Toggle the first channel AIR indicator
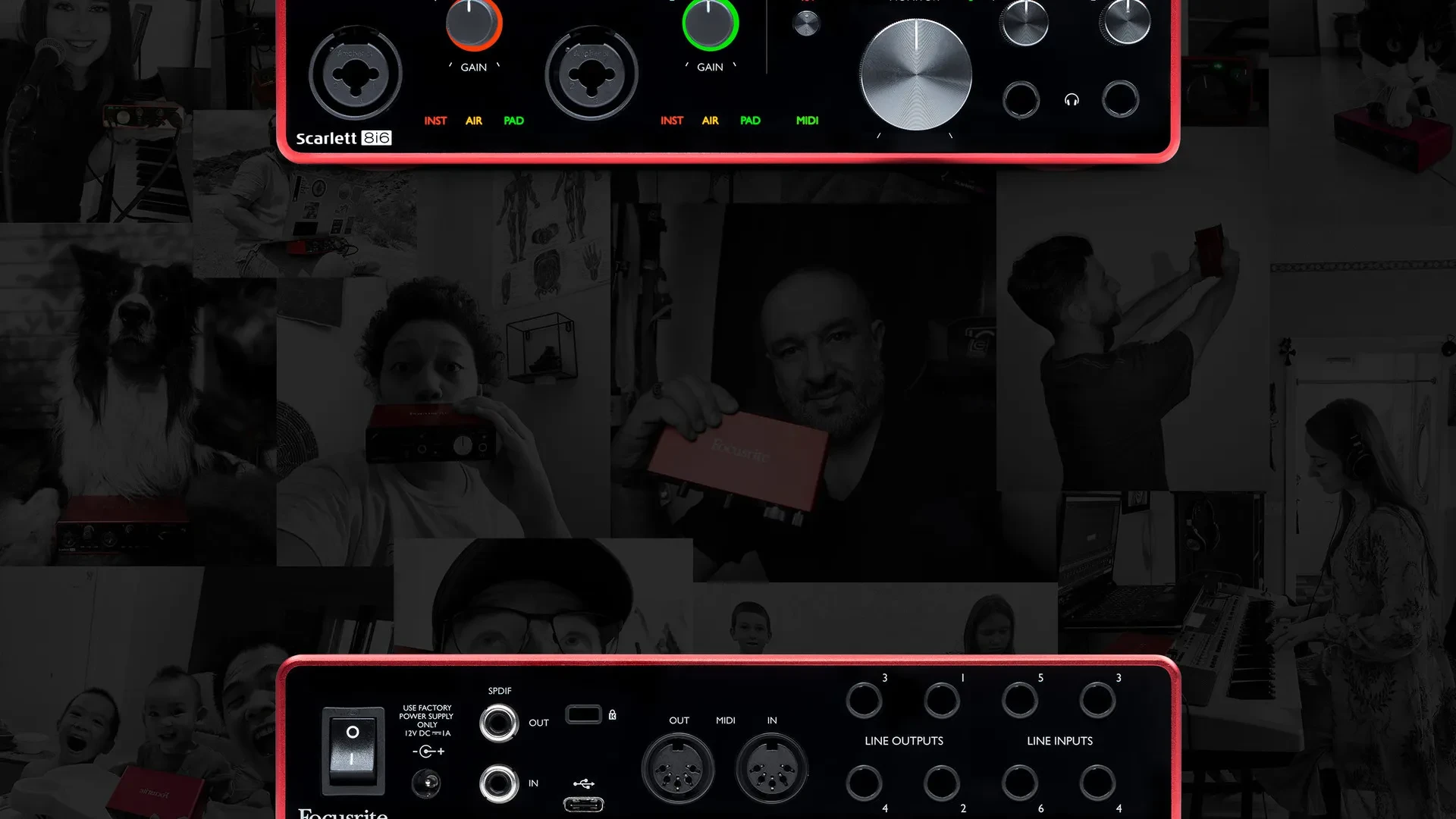Image resolution: width=1456 pixels, height=819 pixels. [x=474, y=121]
